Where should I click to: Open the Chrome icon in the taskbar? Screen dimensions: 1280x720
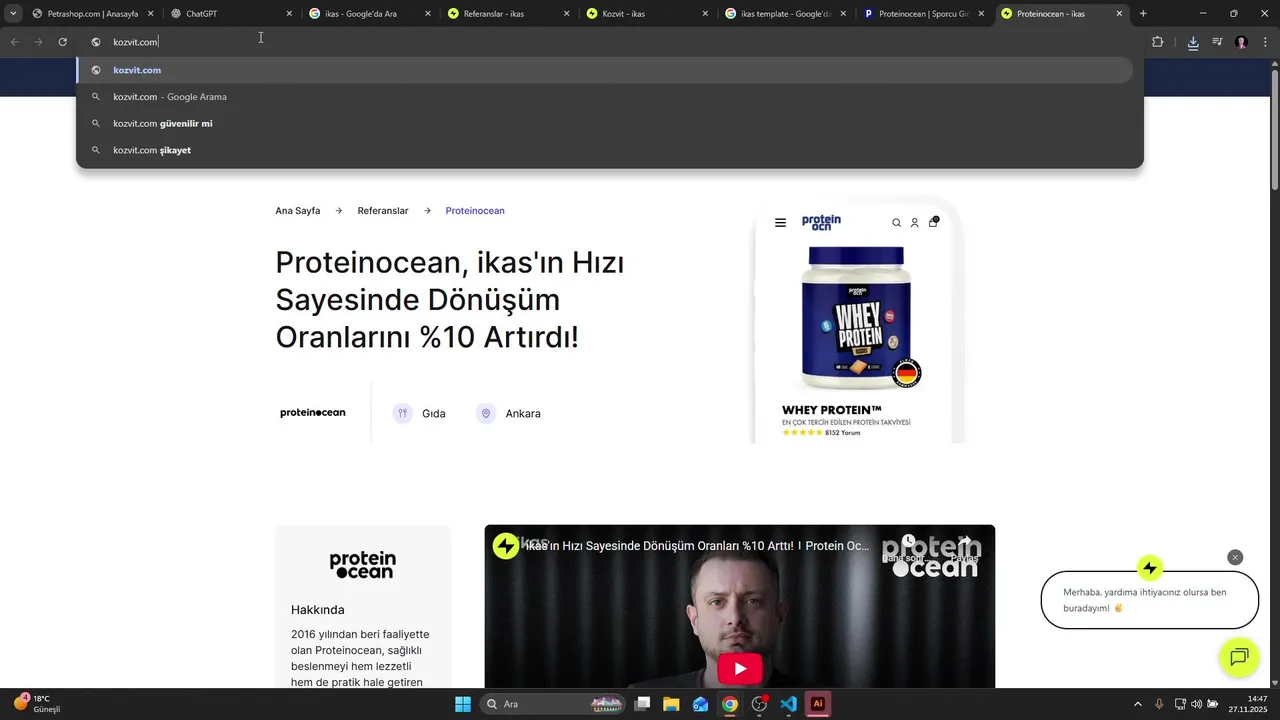point(730,704)
